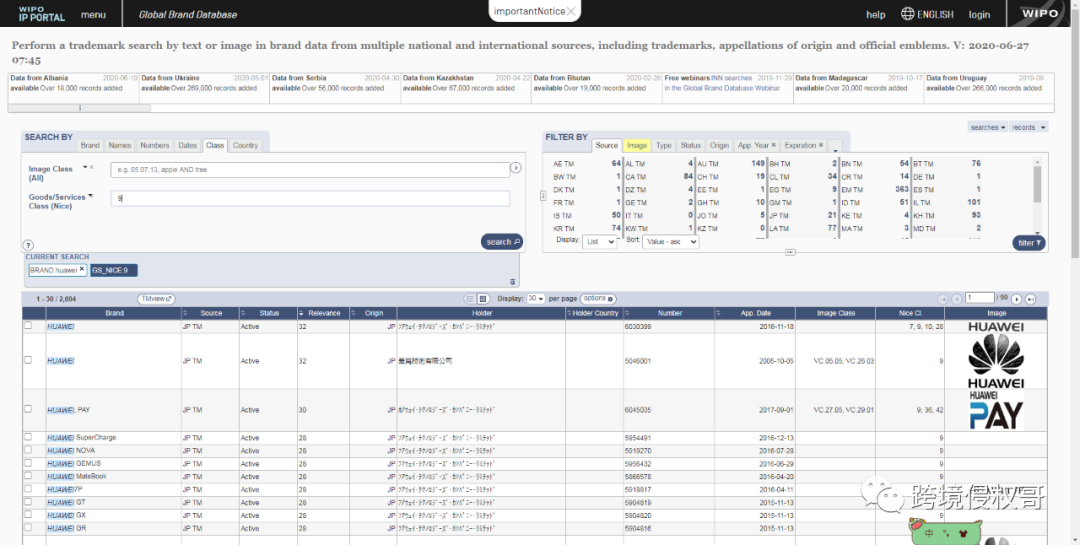Sort table by Relevance column
1080x545 pixels.
[x=324, y=313]
